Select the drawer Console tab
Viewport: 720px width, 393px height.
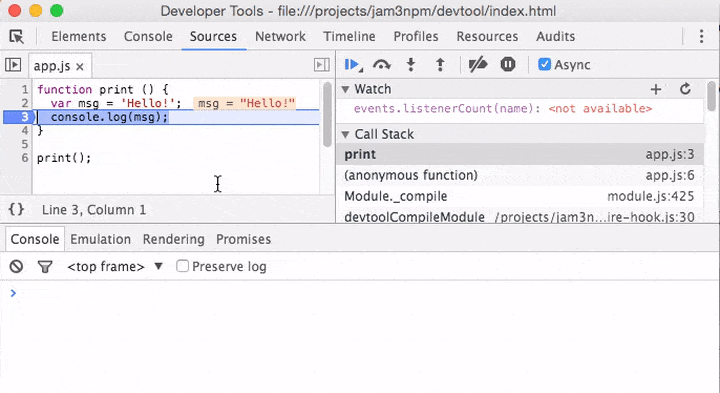[x=35, y=239]
